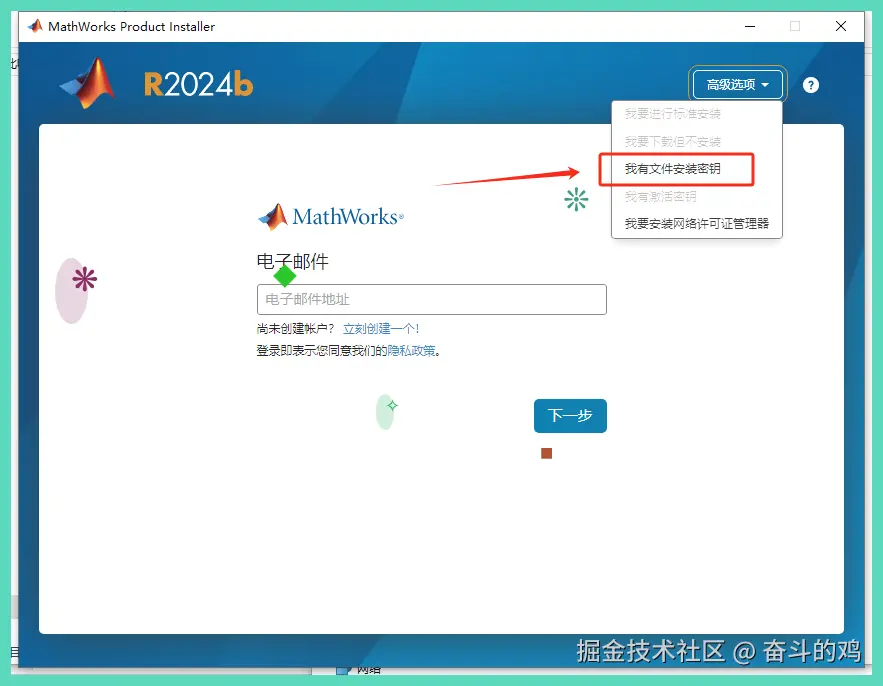
Task: Open the 高级选项 dropdown button
Action: [x=737, y=84]
